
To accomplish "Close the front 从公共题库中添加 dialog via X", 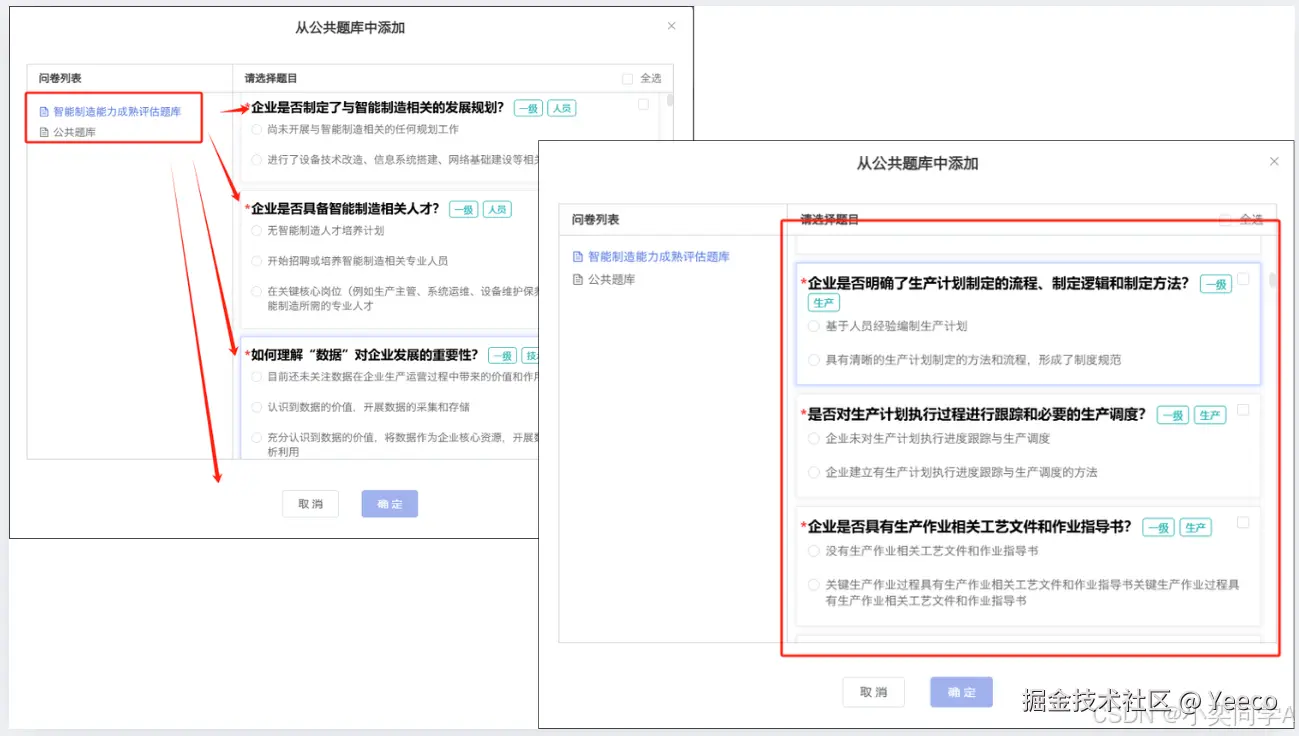I will click(x=1273, y=161).
